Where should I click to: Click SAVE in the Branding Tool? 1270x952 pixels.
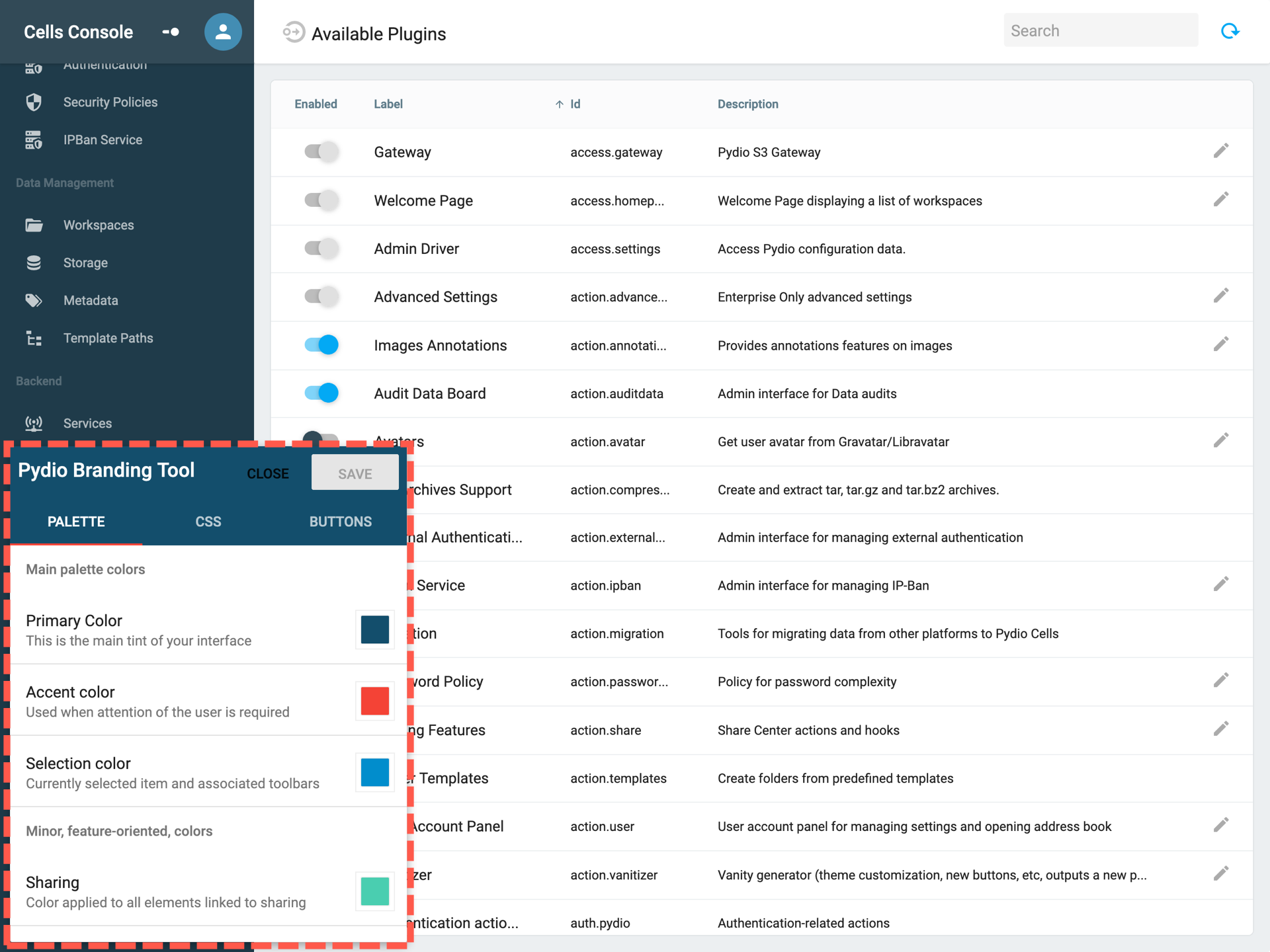click(x=355, y=473)
